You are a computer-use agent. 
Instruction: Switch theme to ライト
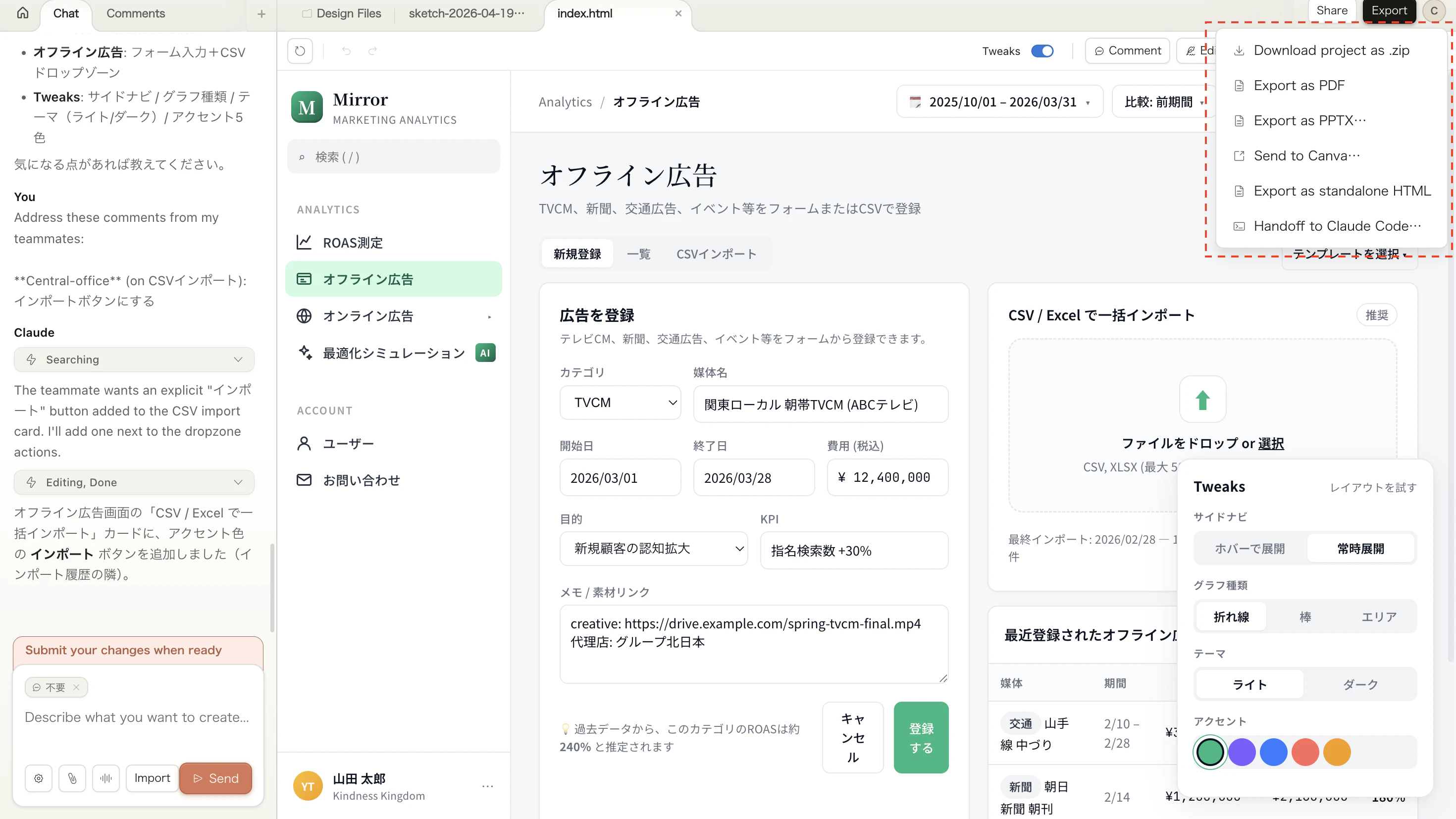[1249, 684]
